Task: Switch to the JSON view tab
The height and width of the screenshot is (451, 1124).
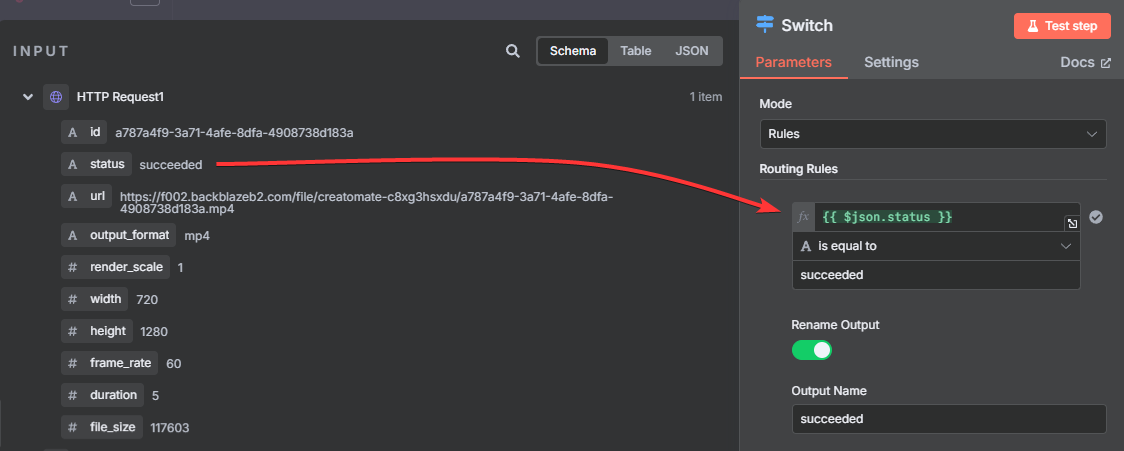Action: [x=692, y=51]
